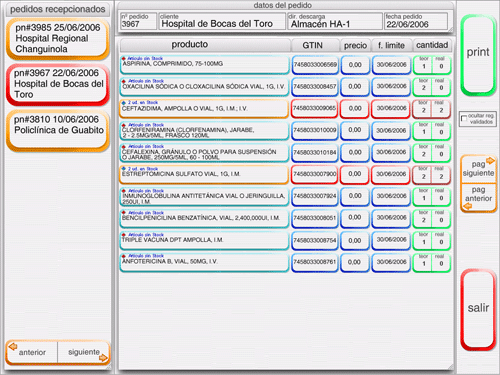Click siguiente in the orders list
This screenshot has height=375, width=500.
click(x=84, y=352)
